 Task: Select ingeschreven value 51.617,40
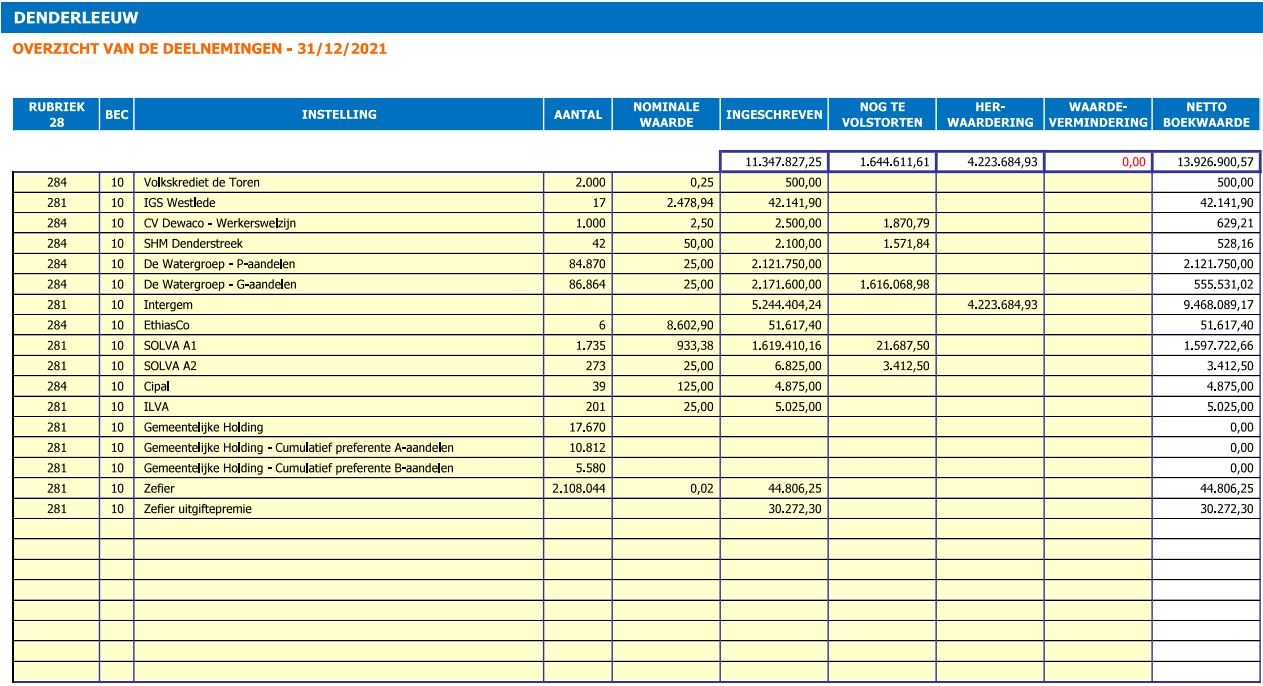[774, 325]
